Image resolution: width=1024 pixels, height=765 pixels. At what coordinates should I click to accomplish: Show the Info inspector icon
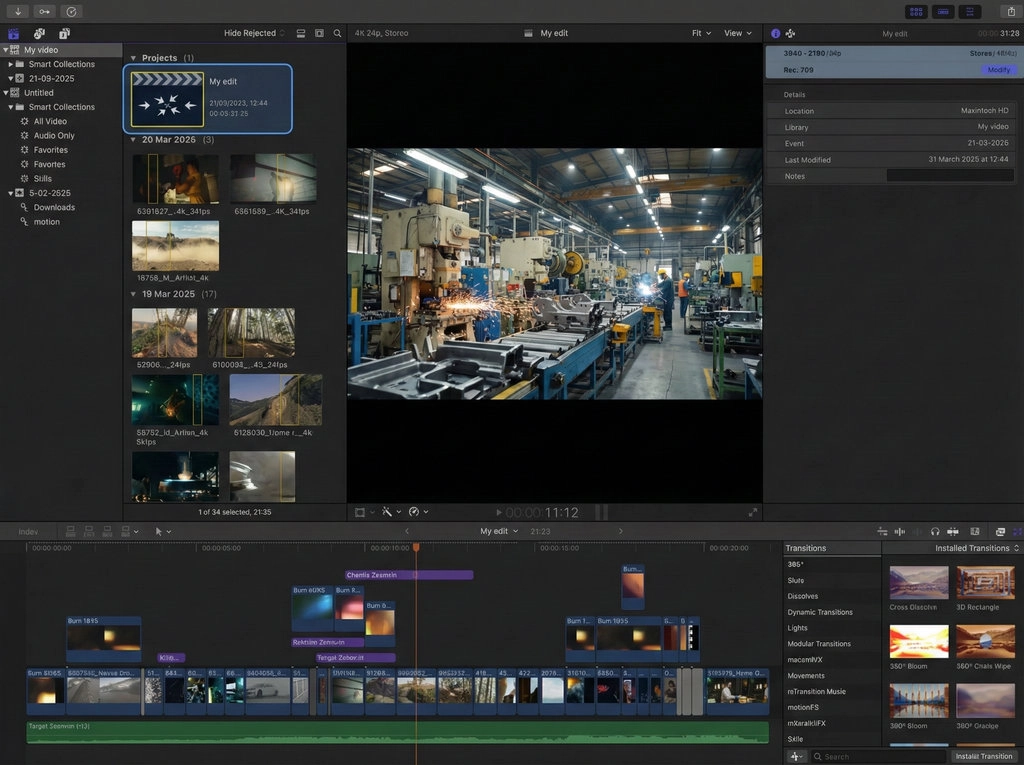(775, 33)
